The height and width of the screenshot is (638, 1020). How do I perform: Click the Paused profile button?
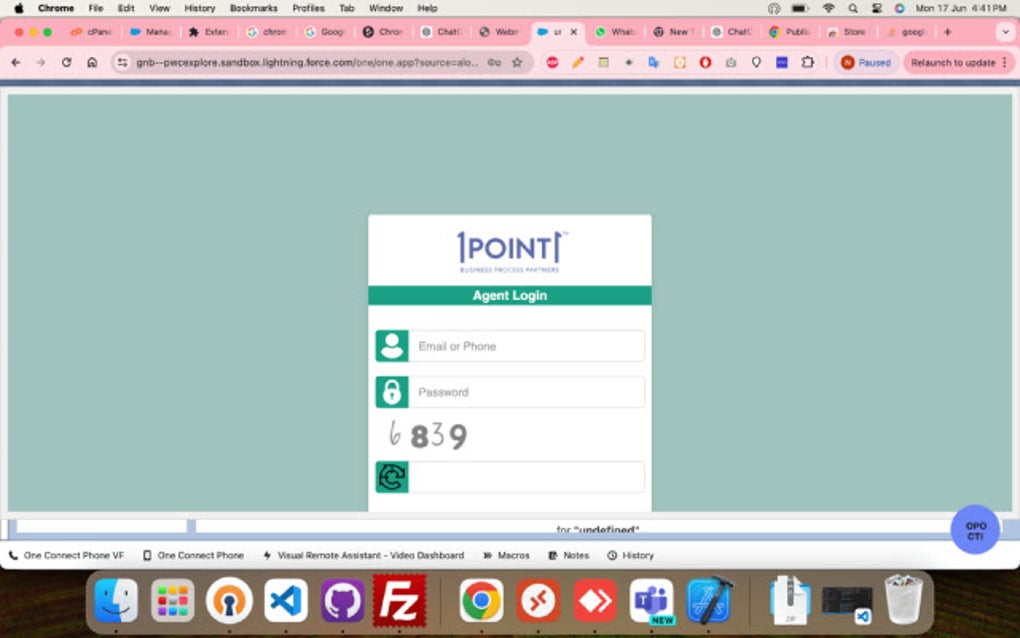[x=866, y=62]
